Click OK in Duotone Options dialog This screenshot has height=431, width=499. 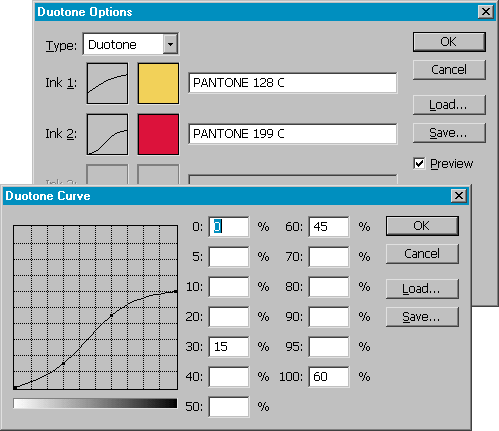tap(449, 42)
